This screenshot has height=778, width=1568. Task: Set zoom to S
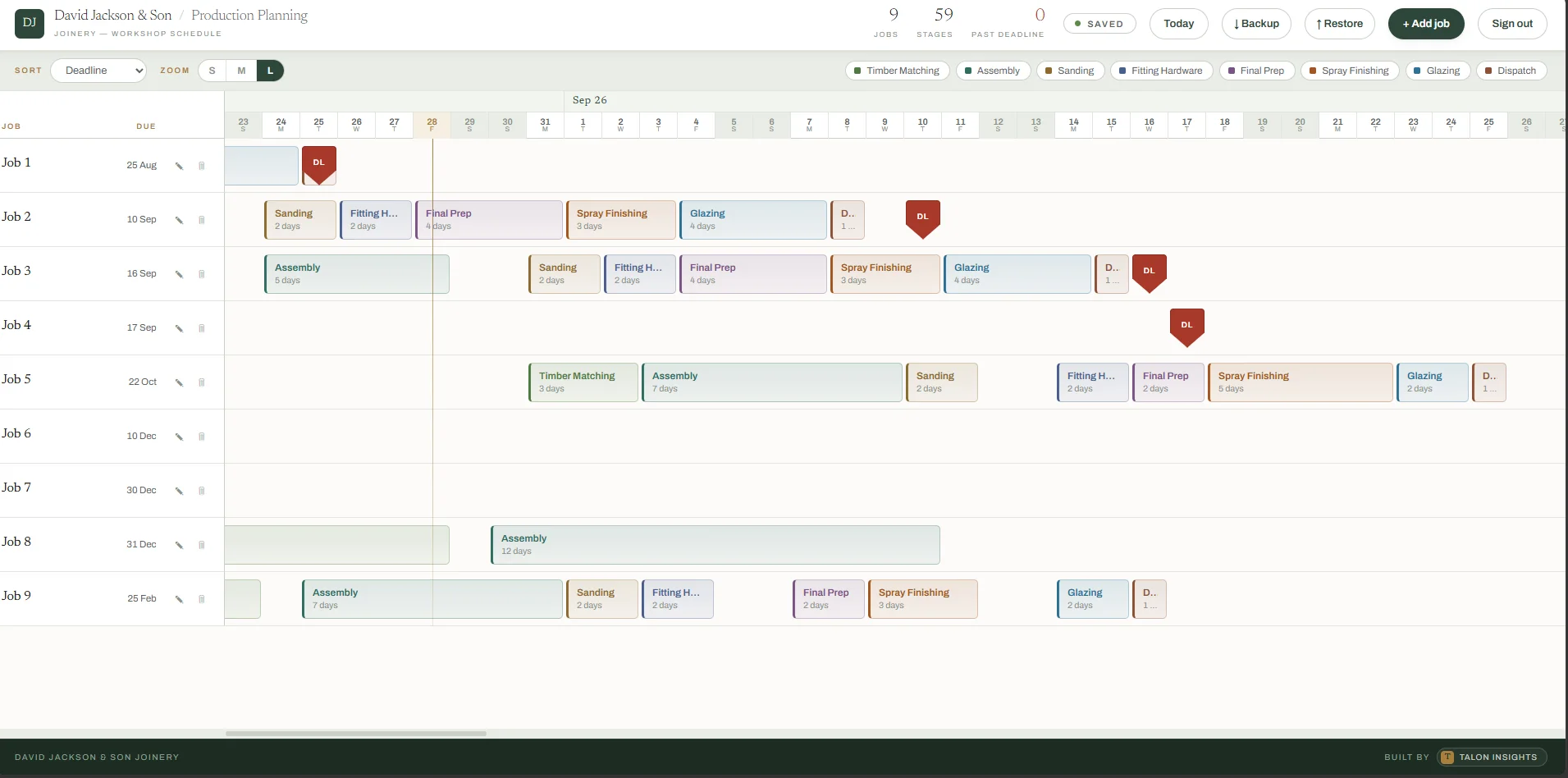click(212, 71)
